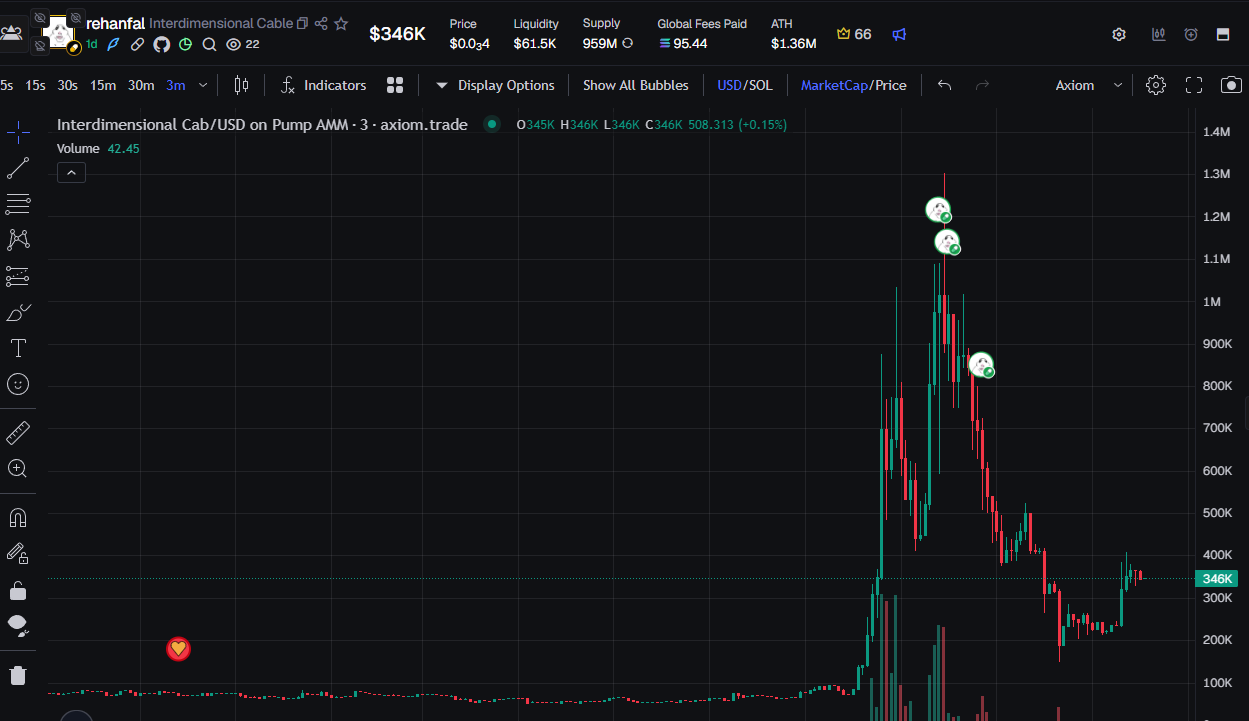Switch the USD/SOL currency toggle
The width and height of the screenshot is (1249, 721).
tap(745, 85)
